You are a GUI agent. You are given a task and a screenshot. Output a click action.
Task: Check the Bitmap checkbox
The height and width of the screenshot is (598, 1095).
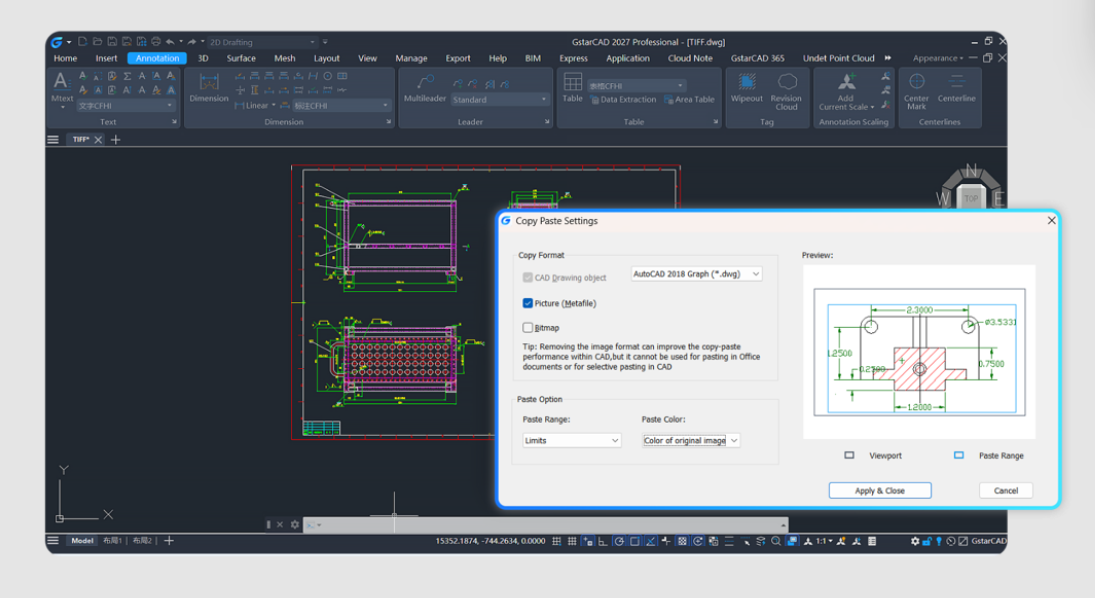click(527, 327)
